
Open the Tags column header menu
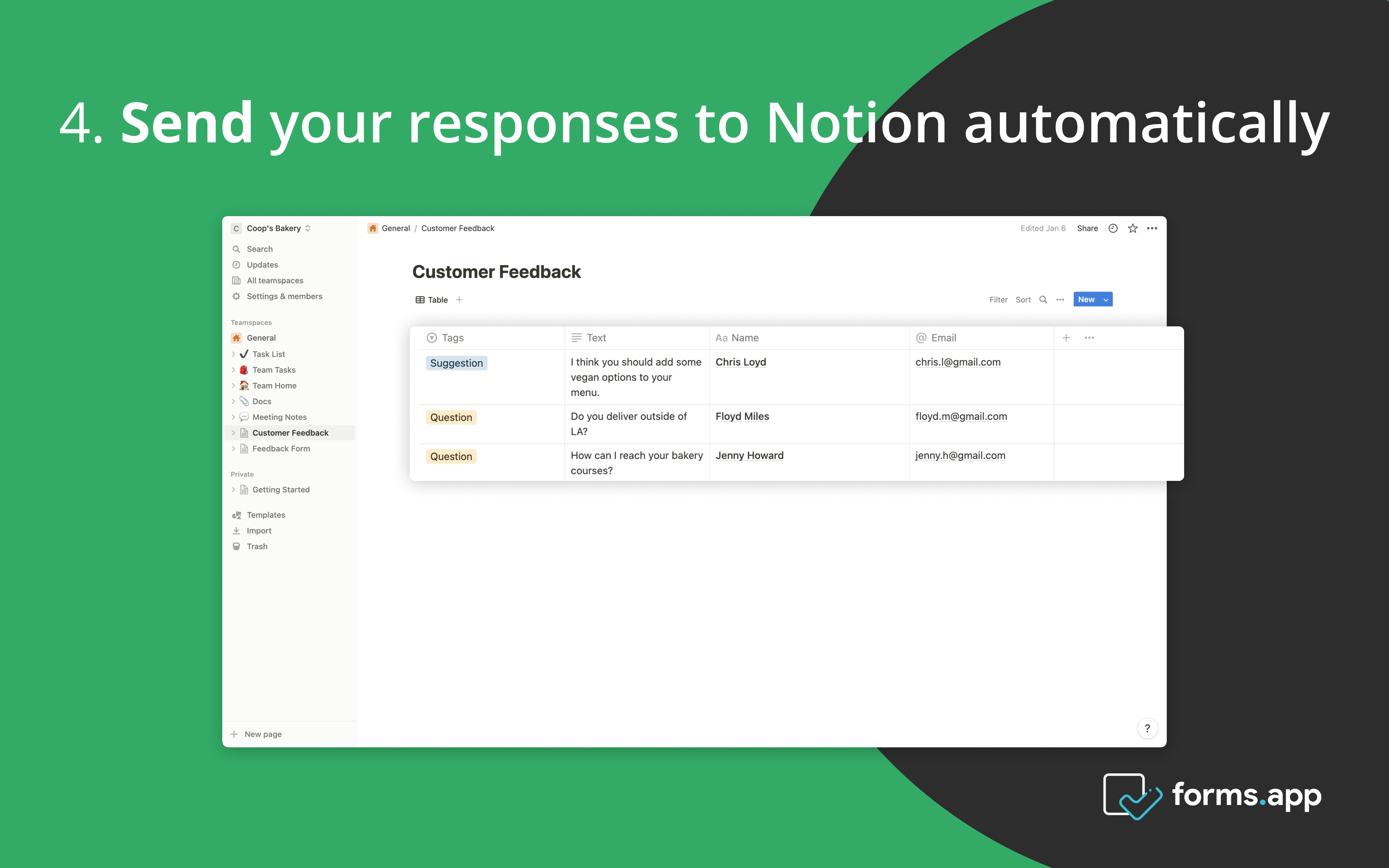click(492, 338)
